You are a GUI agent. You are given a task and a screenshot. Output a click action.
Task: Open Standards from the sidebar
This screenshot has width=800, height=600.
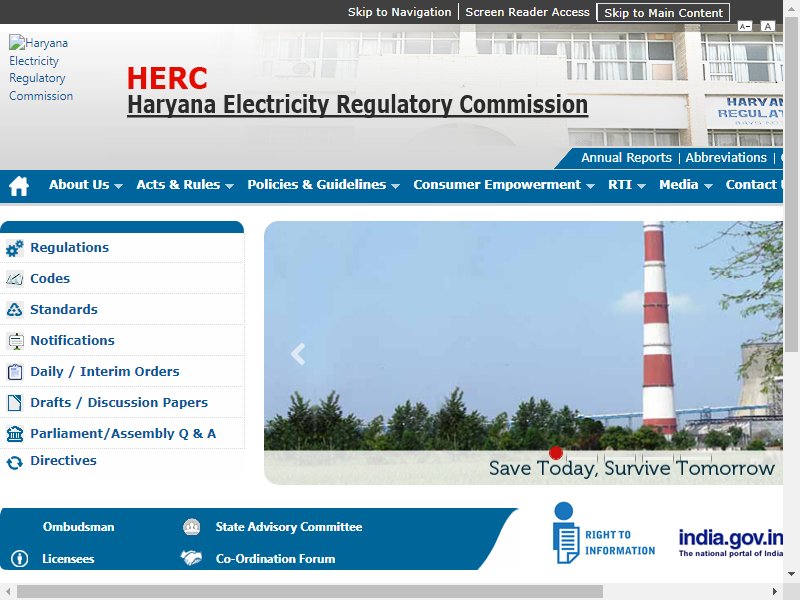point(64,310)
